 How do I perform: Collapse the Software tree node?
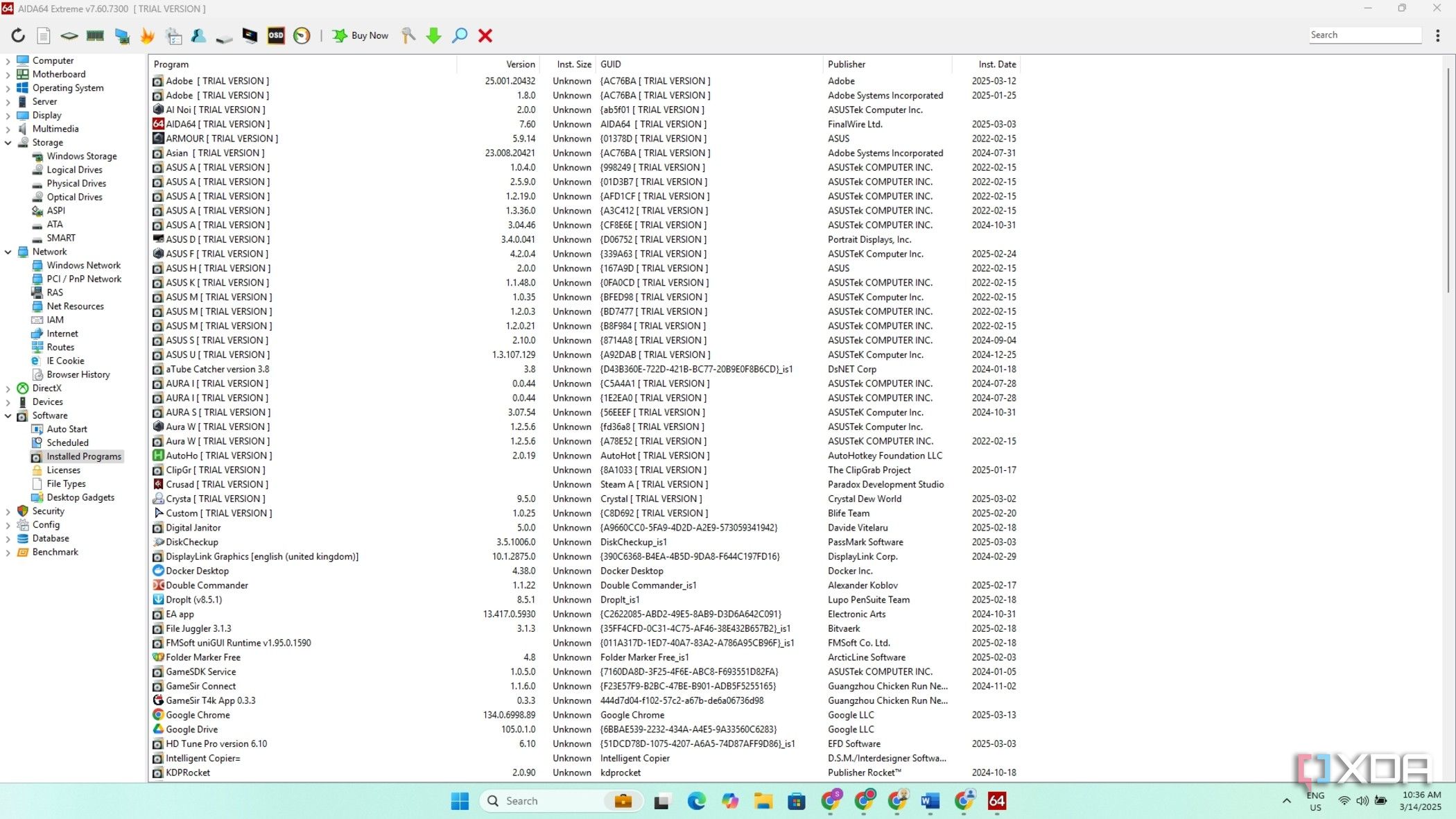click(x=8, y=416)
